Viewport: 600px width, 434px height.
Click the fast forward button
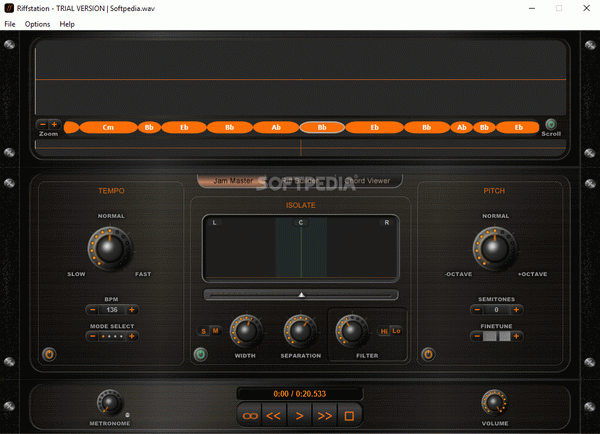pyautogui.click(x=324, y=416)
